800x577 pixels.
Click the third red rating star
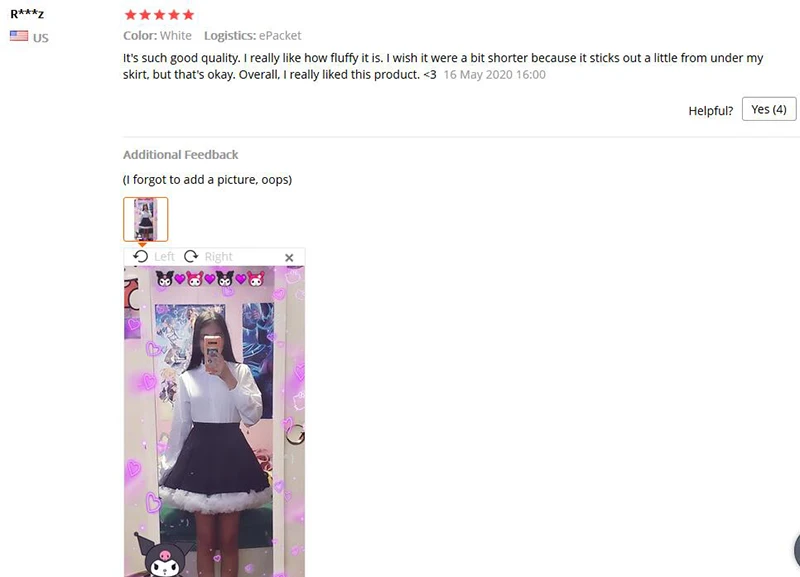pyautogui.click(x=160, y=15)
